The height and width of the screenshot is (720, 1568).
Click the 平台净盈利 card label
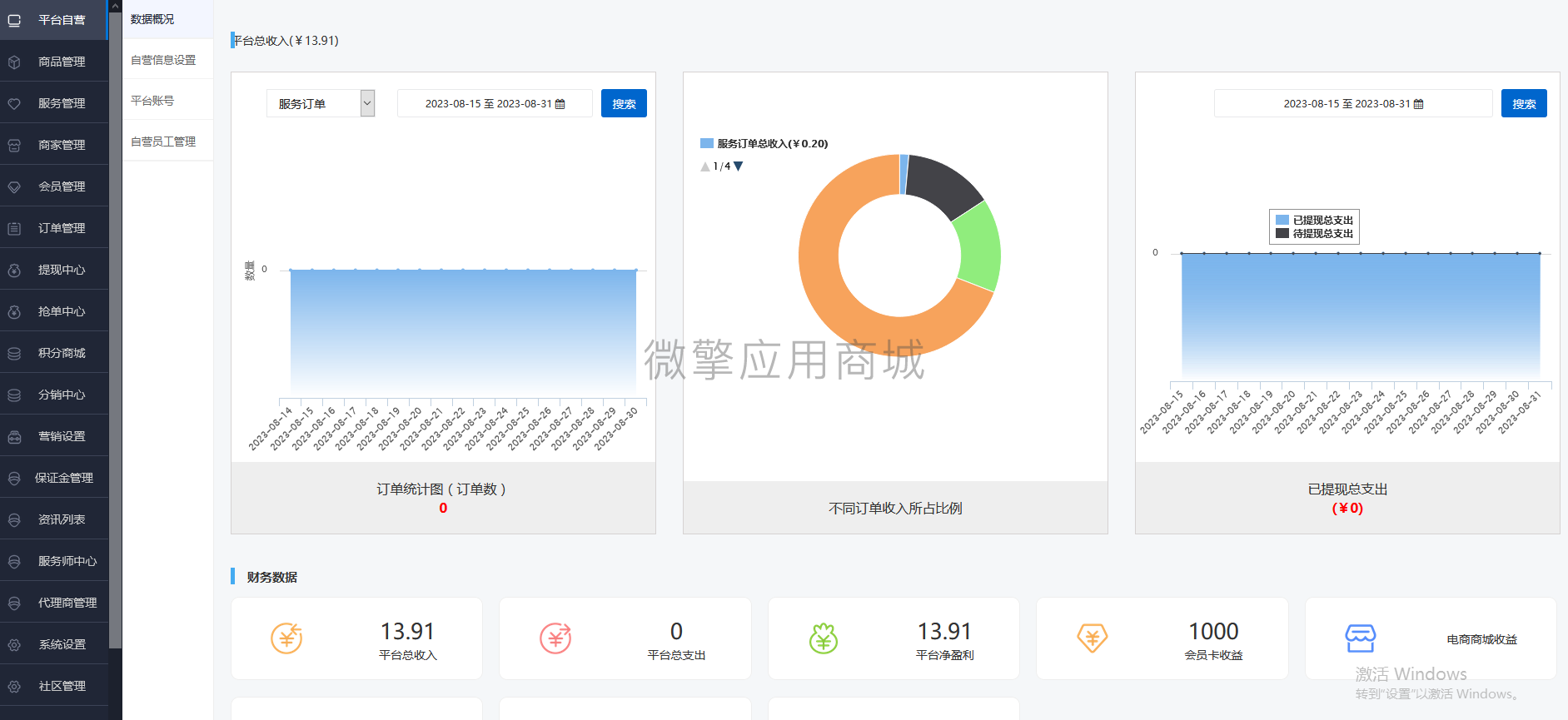(945, 655)
